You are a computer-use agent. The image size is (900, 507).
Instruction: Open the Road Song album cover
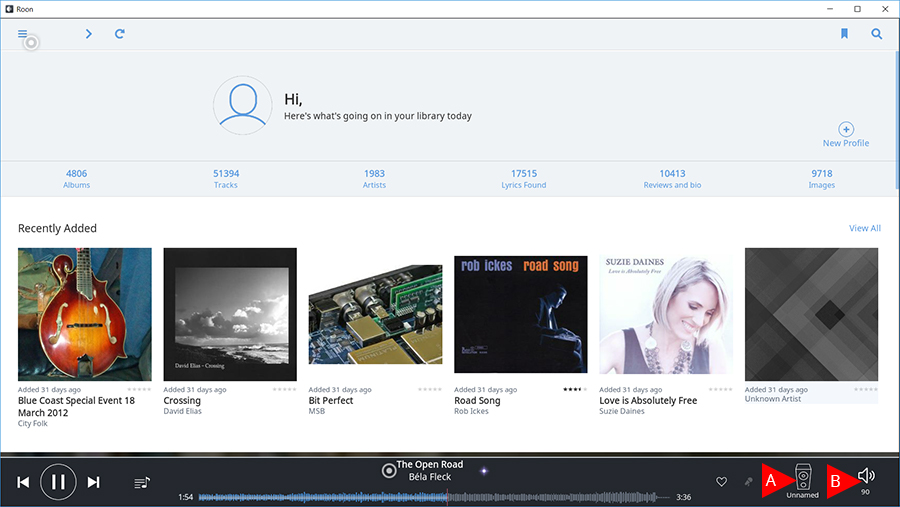pyautogui.click(x=521, y=314)
